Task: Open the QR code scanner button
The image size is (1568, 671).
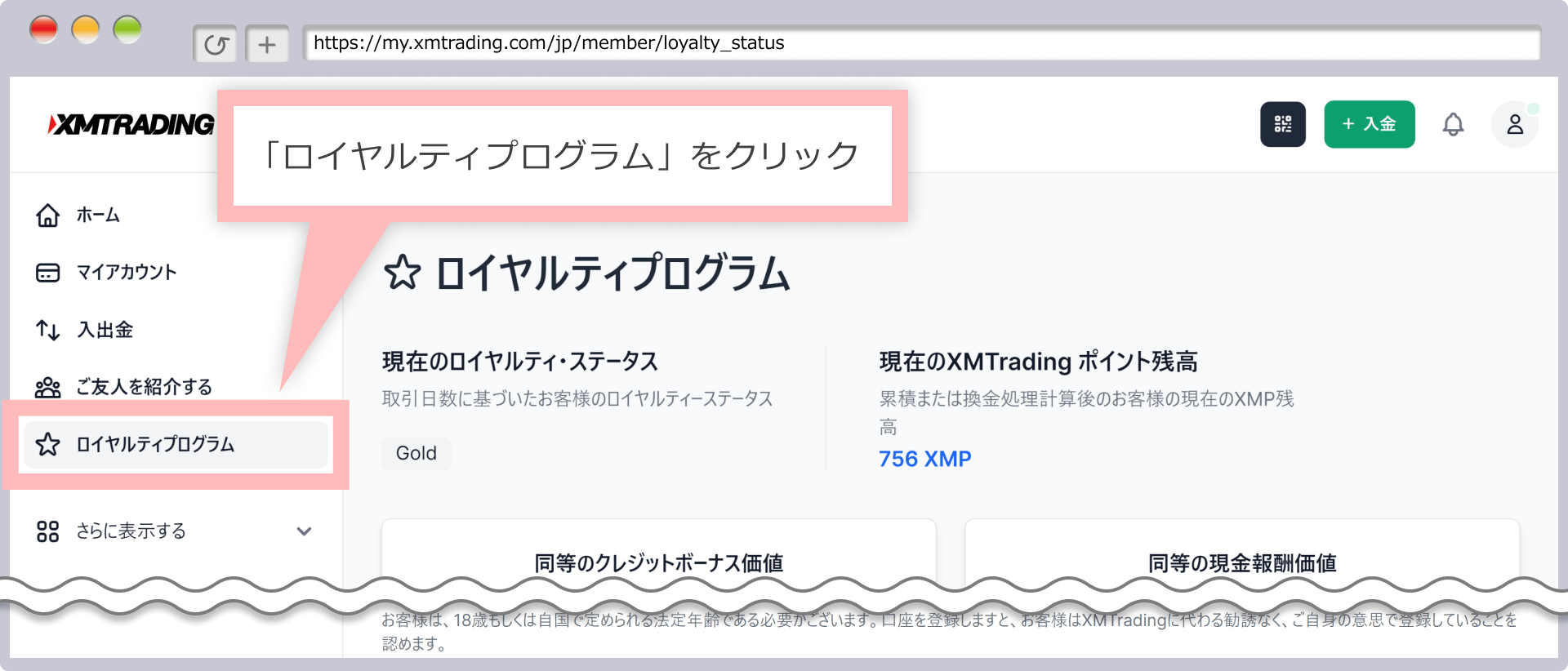Action: tap(1282, 124)
